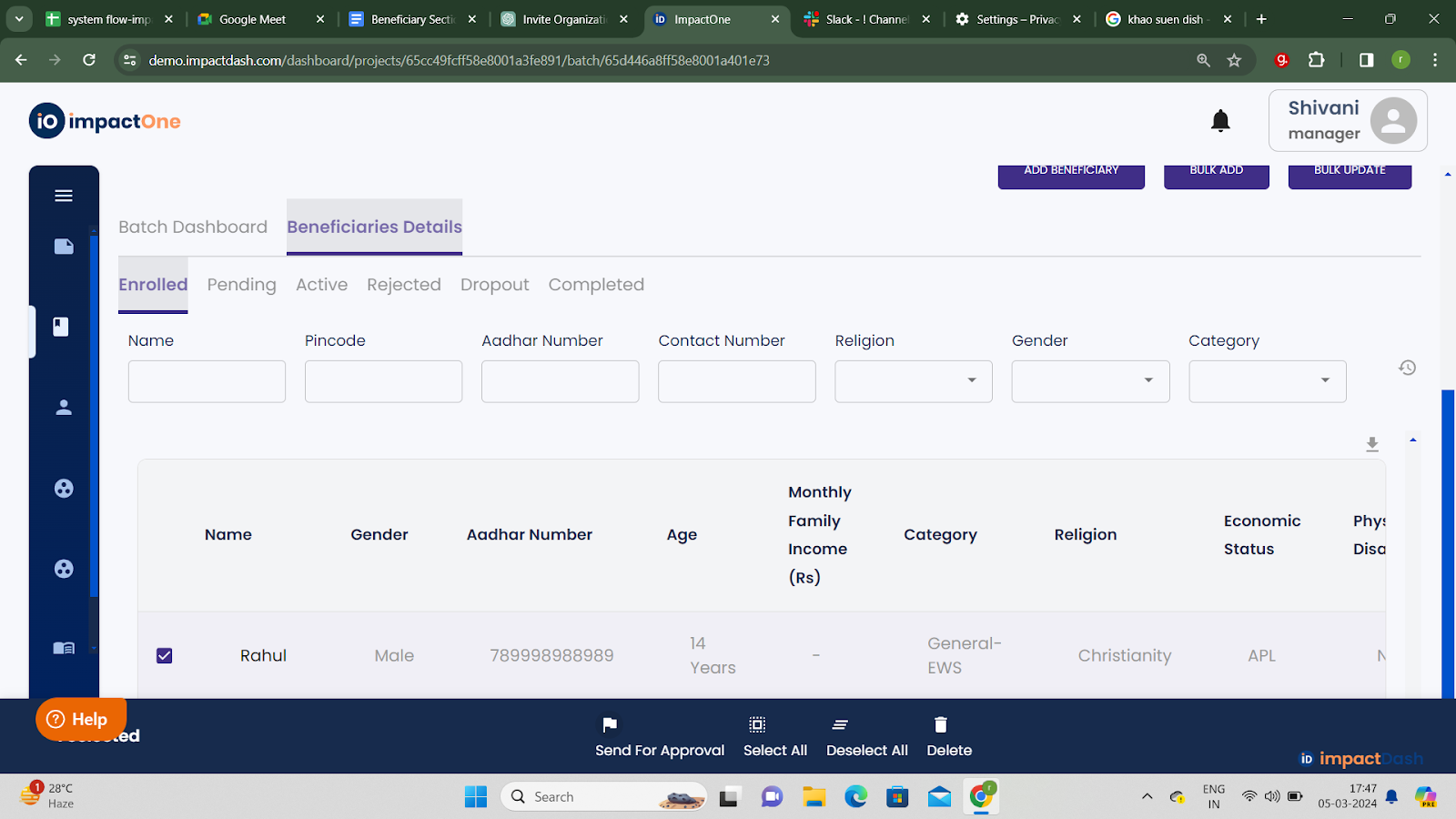
Task: Open the Completed tab
Action: tap(596, 285)
